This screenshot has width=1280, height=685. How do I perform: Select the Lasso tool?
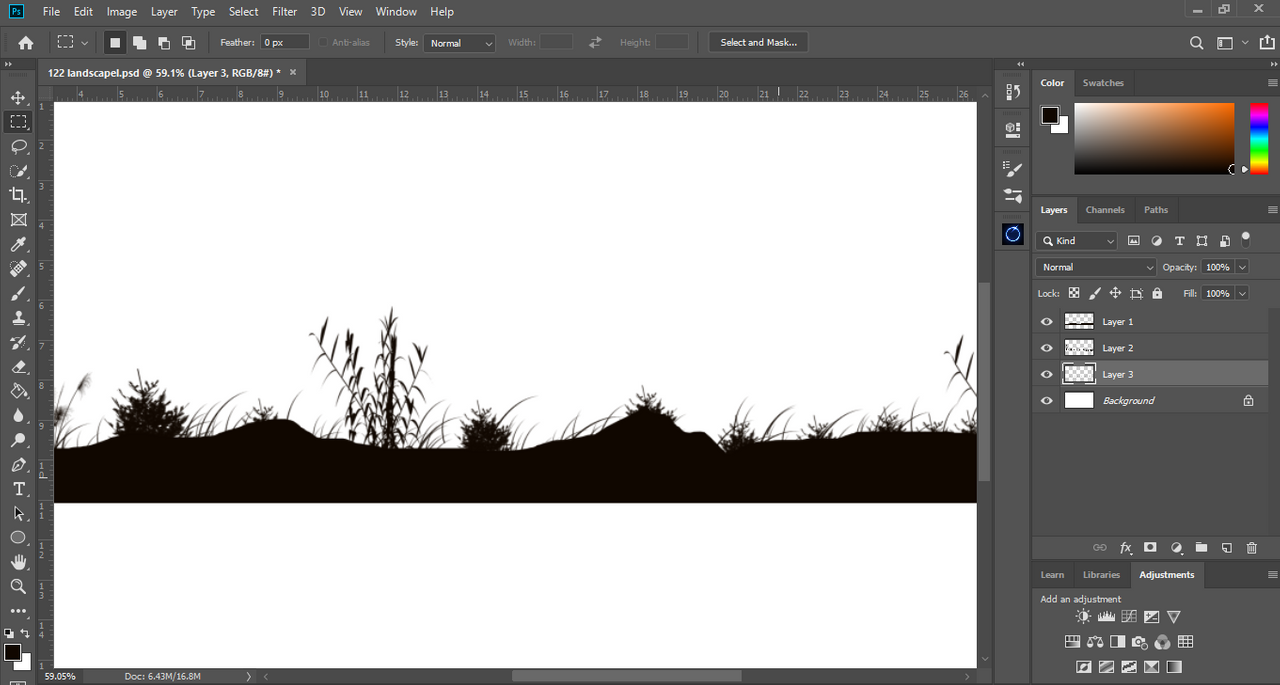[18, 146]
